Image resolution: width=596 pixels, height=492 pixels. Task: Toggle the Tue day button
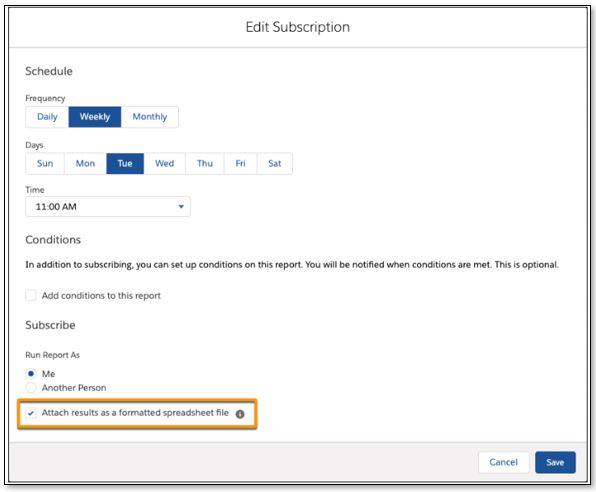[125, 163]
